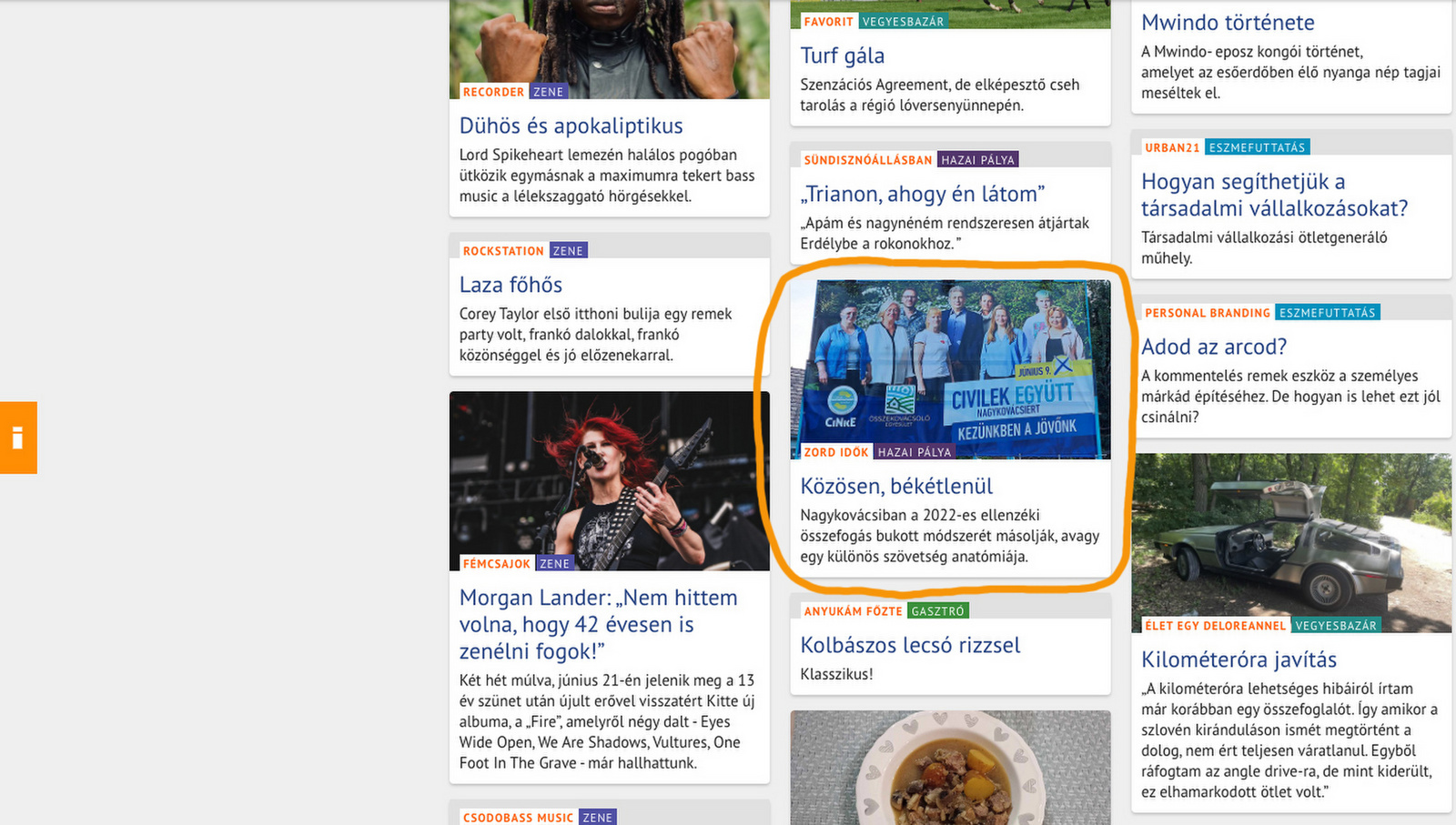Select the PERSONAL BRANDING blog label
1456x825 pixels.
[1208, 313]
